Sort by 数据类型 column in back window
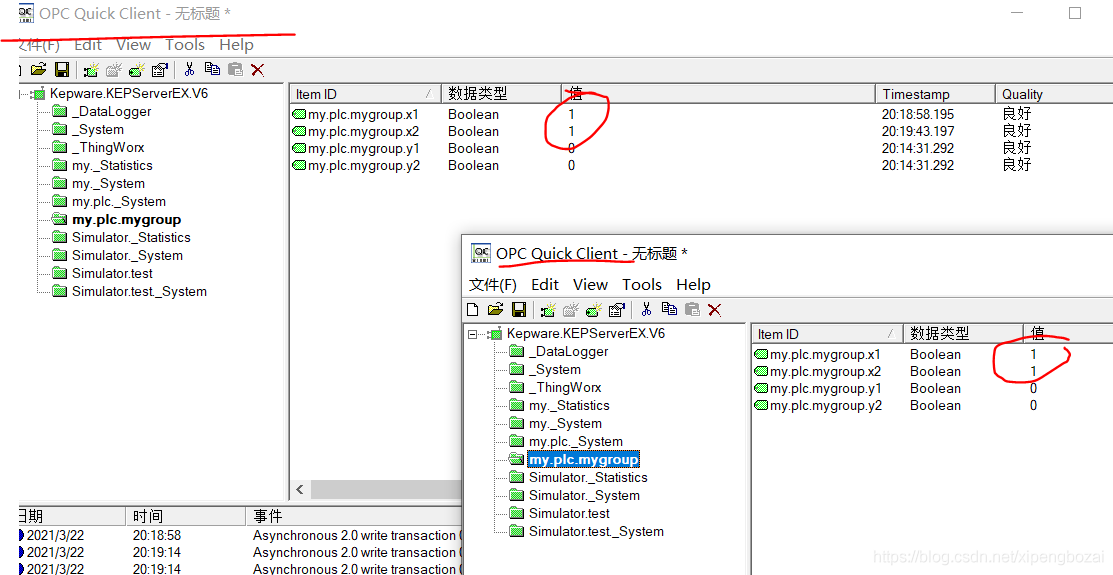The image size is (1113, 575). pos(501,94)
